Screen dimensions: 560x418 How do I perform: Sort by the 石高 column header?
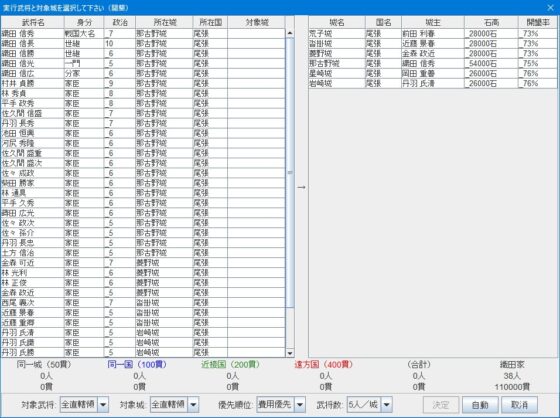(491, 22)
